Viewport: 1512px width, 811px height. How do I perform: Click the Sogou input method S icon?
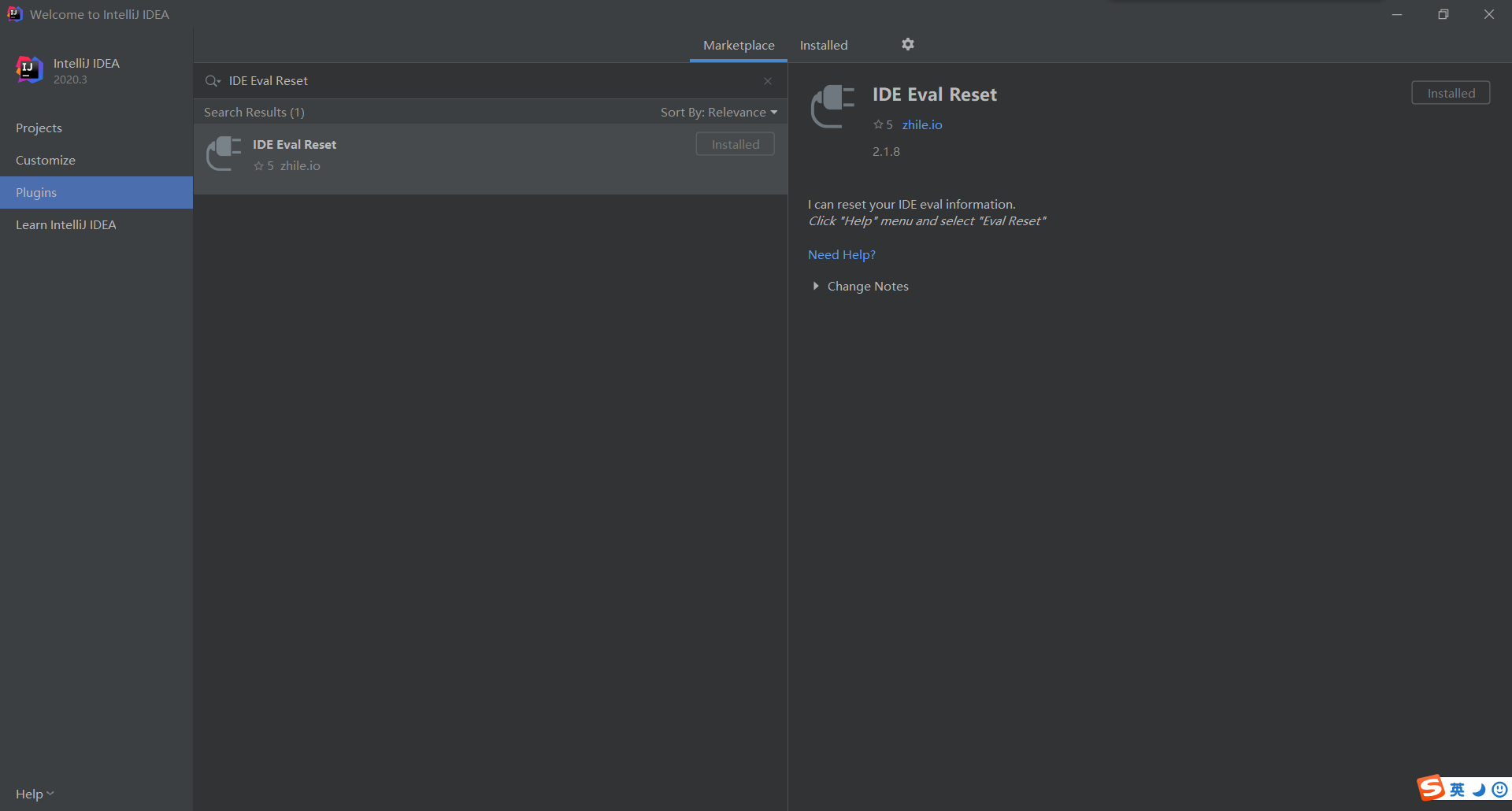1431,787
